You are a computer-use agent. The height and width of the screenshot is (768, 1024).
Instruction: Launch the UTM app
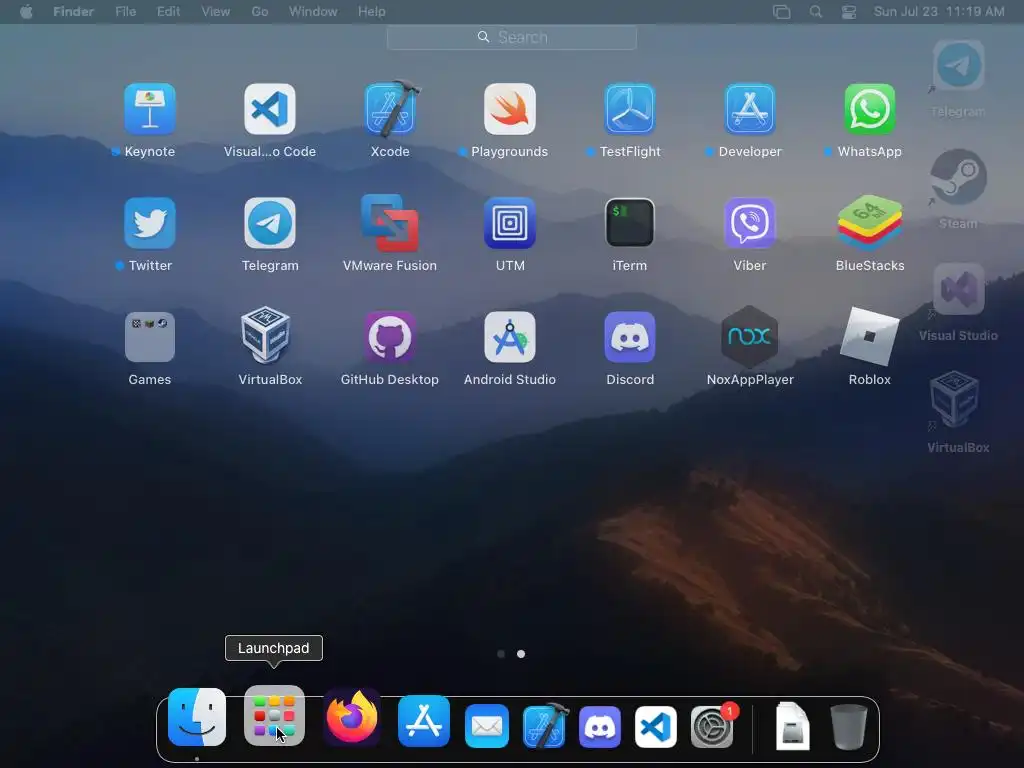[x=510, y=223]
